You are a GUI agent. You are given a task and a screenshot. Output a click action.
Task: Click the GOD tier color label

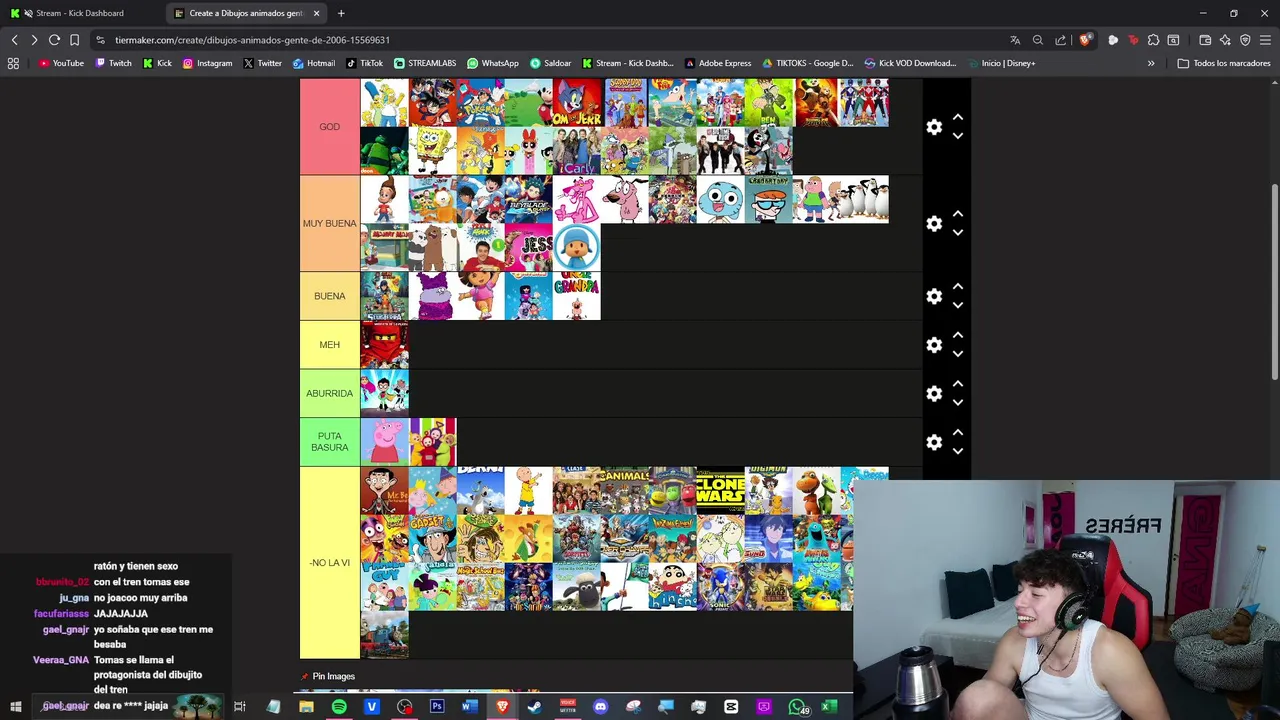point(329,127)
